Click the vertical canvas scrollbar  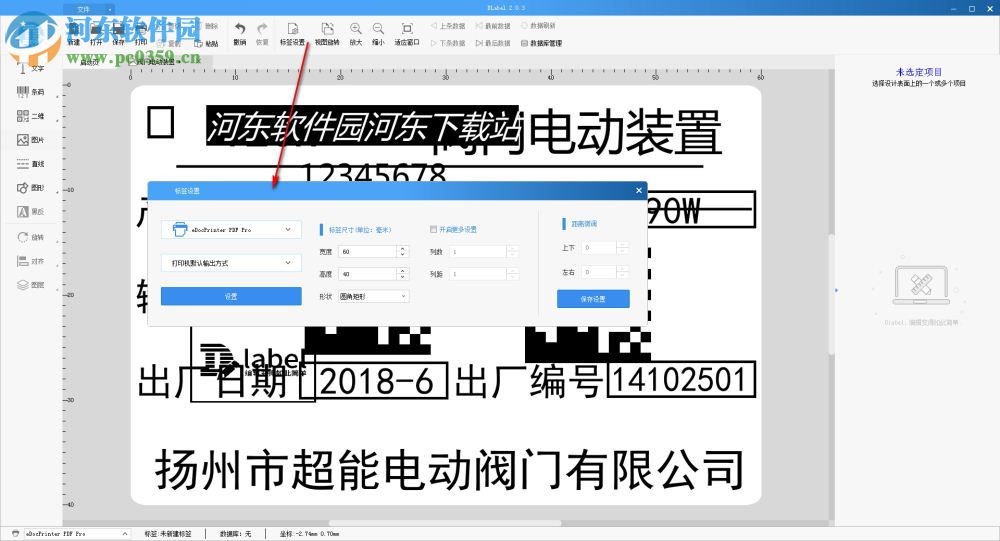831,293
